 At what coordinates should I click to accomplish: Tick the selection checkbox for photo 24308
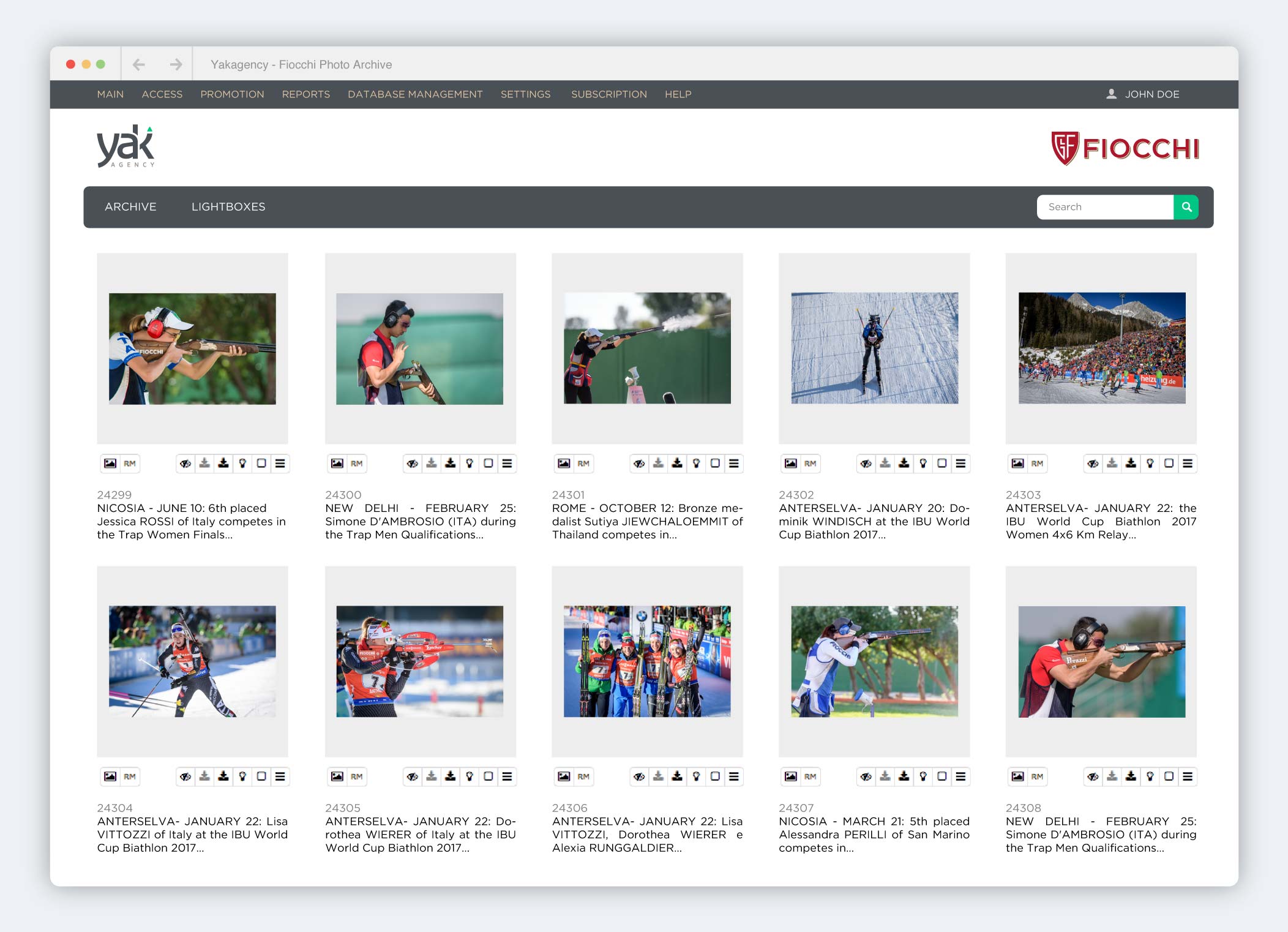point(1169,776)
